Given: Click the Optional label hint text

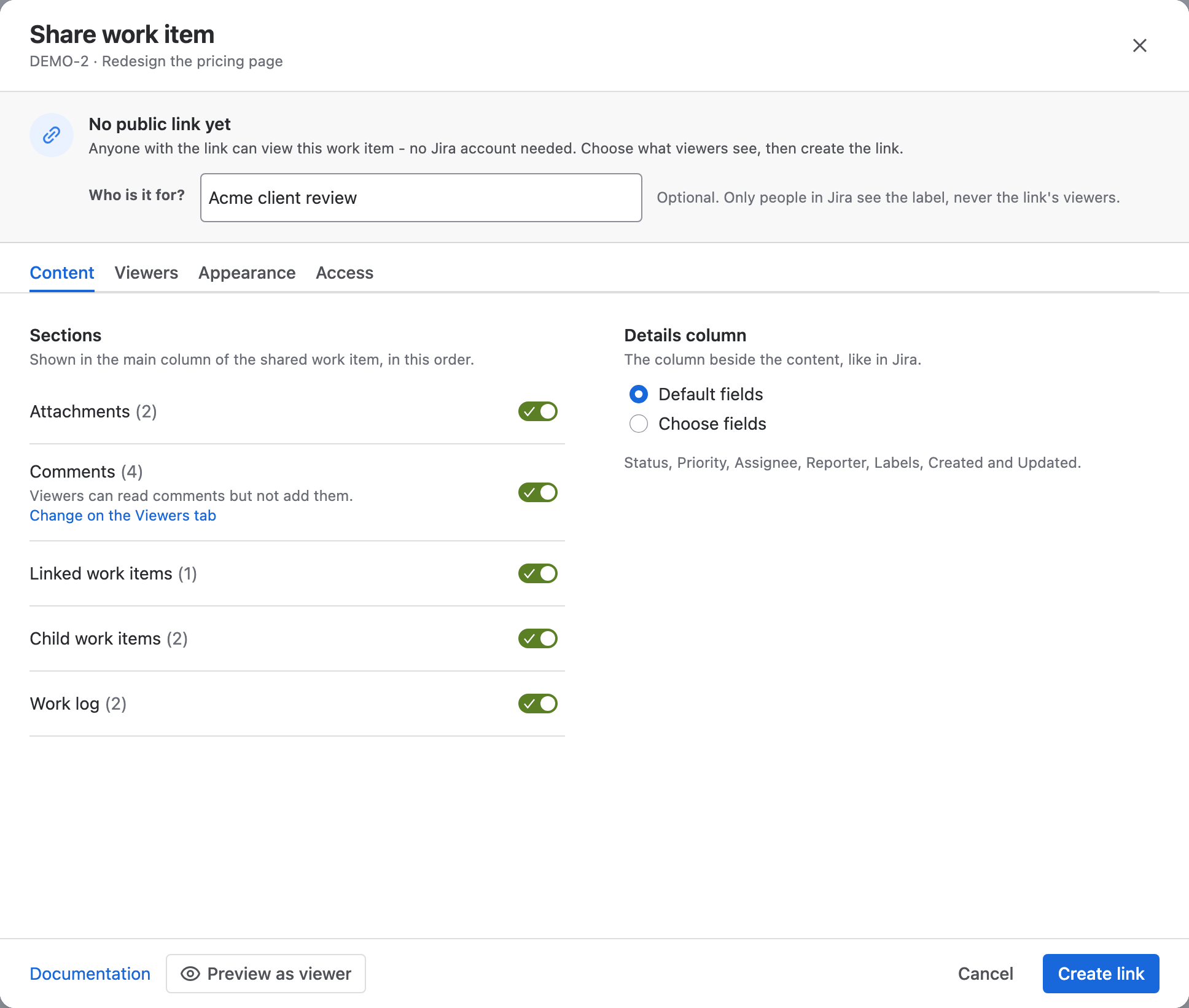Looking at the screenshot, I should pyautogui.click(x=888, y=198).
